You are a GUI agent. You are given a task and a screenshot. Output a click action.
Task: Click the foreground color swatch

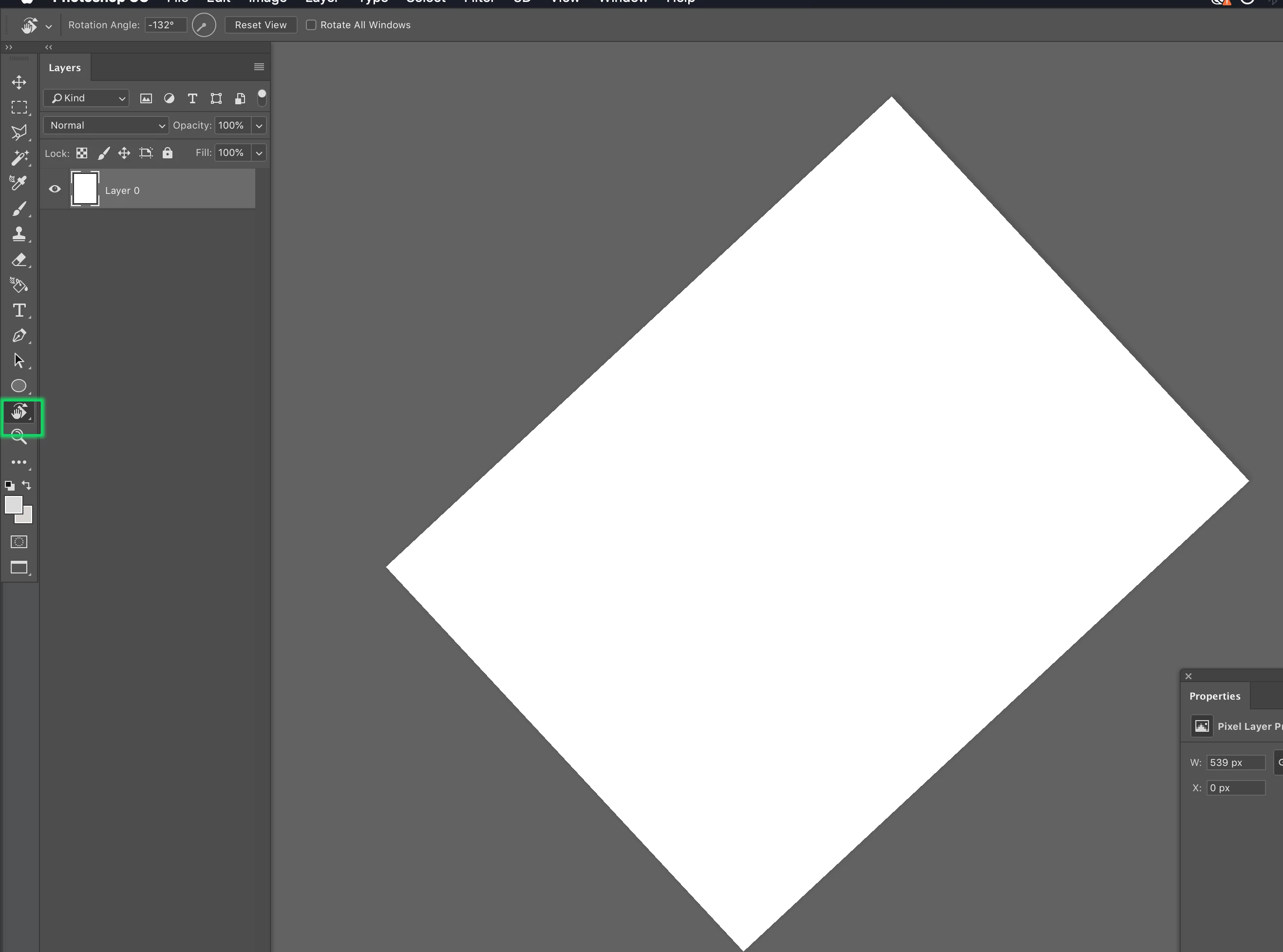tap(13, 505)
